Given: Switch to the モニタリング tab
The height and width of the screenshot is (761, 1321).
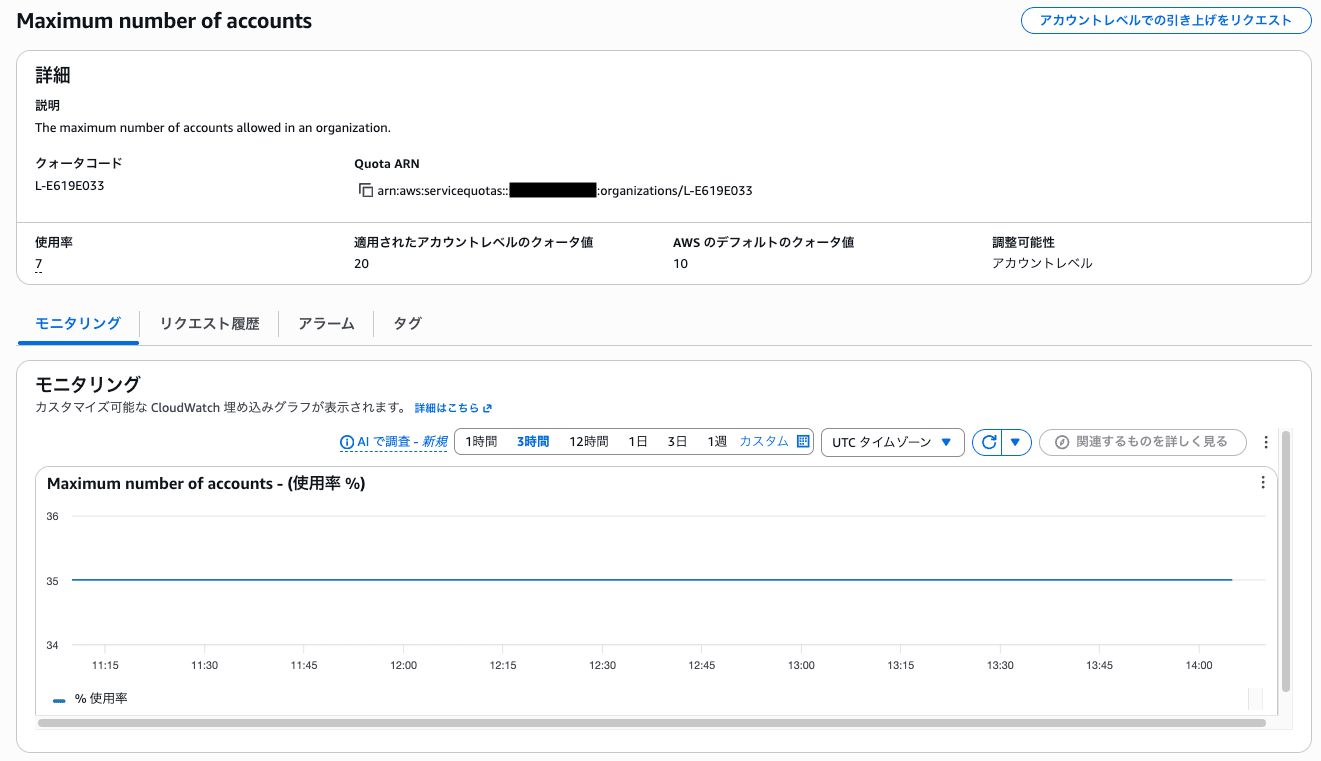Looking at the screenshot, I should [78, 323].
